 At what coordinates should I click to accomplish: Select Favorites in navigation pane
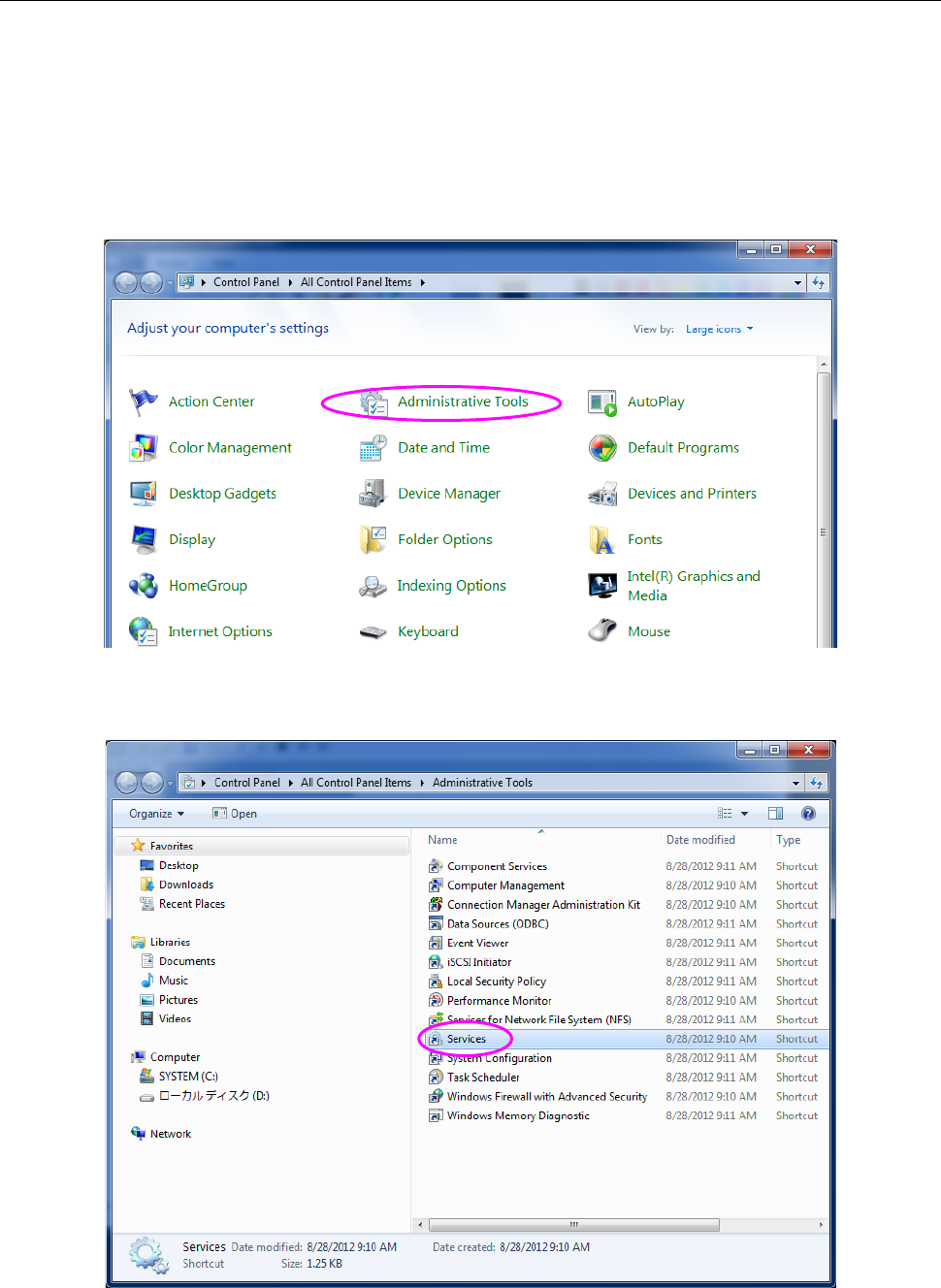click(x=172, y=846)
